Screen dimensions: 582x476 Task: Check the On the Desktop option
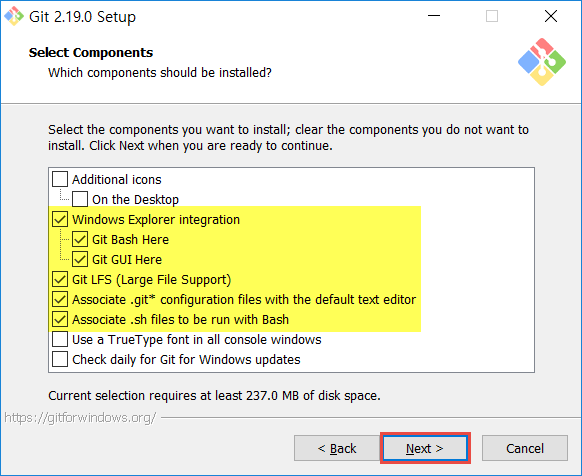pos(80,199)
